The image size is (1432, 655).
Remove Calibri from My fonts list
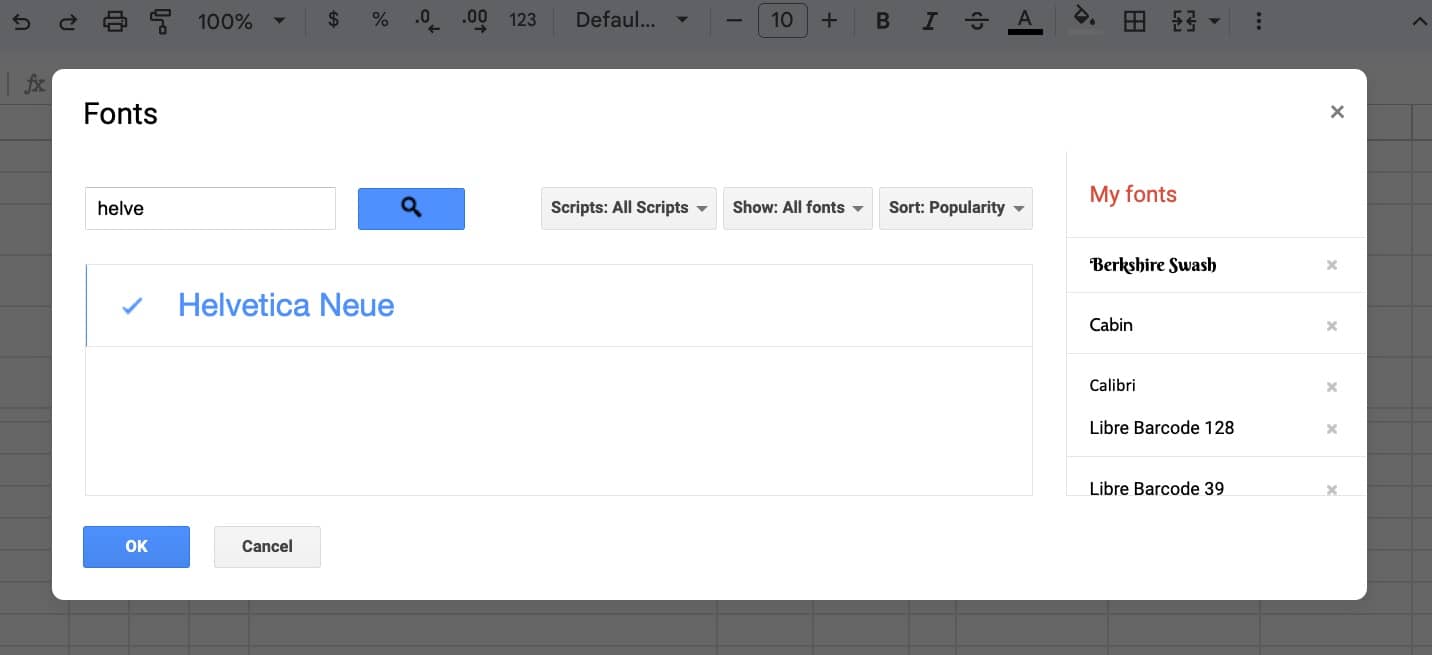tap(1331, 387)
